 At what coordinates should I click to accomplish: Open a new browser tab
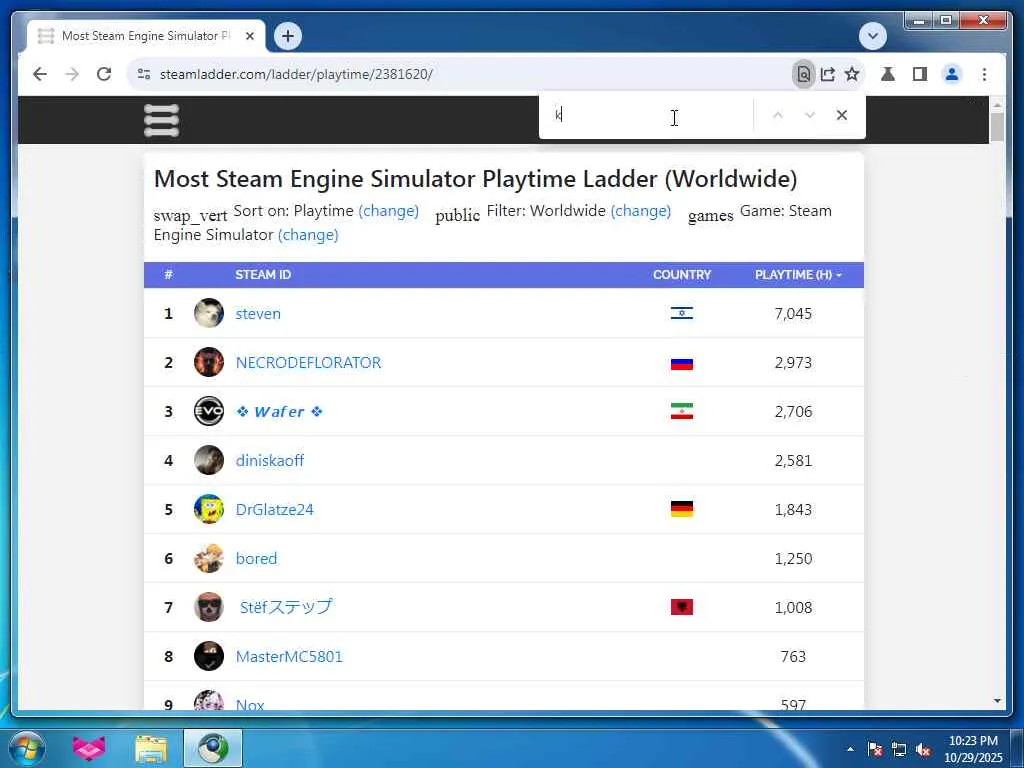point(288,36)
